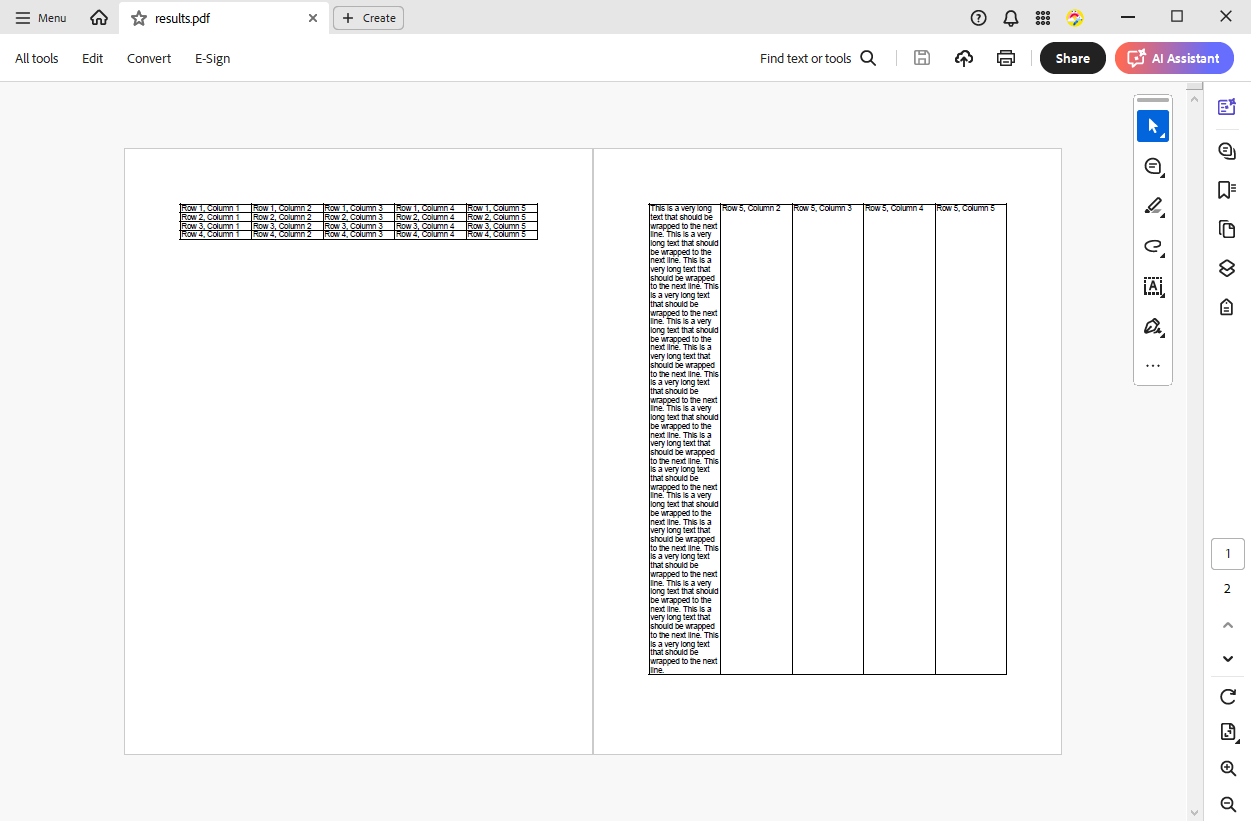The height and width of the screenshot is (821, 1251).
Task: Open the Convert menu
Action: 149,58
